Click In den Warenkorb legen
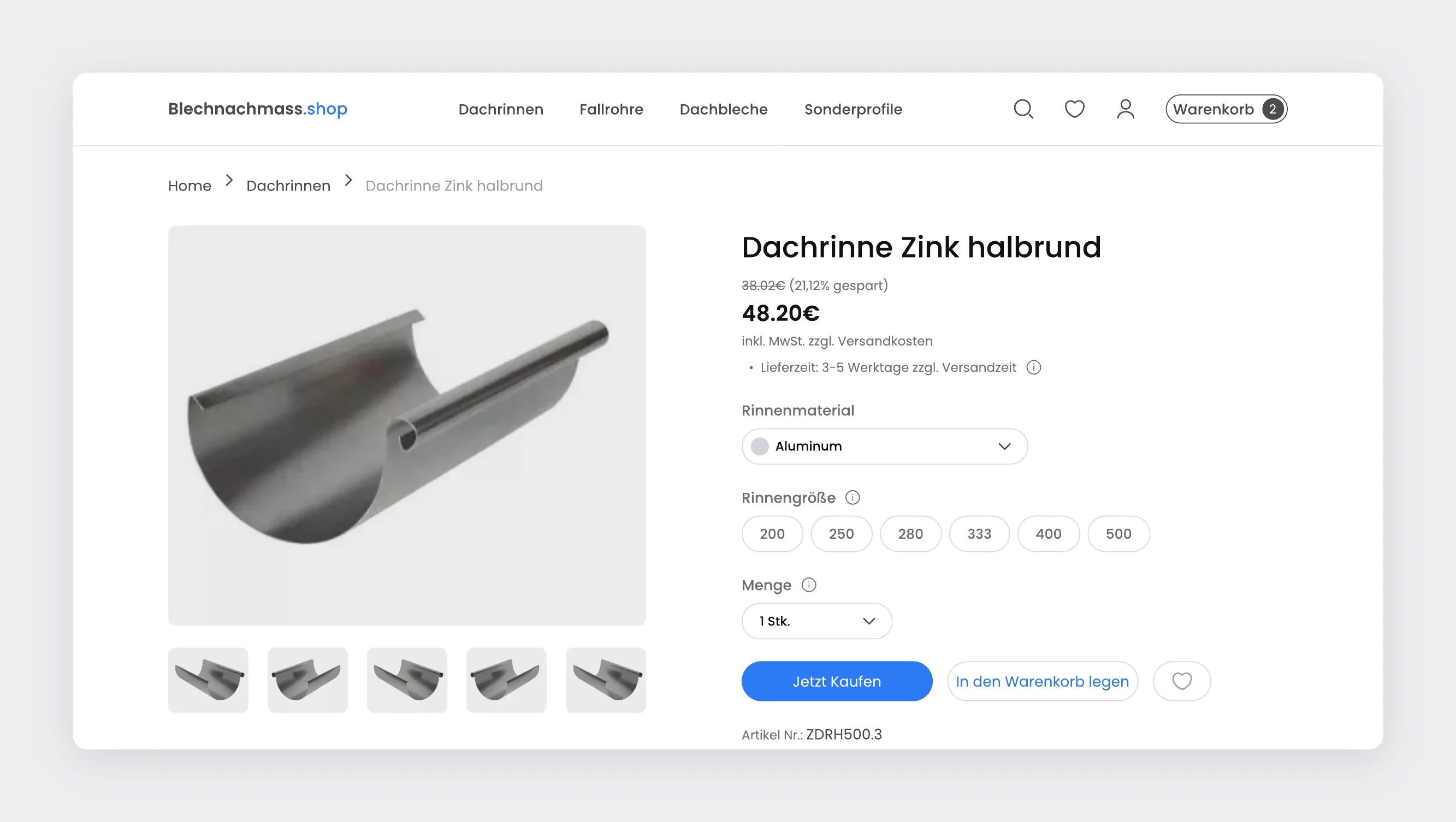Screen dimensions: 1456x822 click(1042, 681)
